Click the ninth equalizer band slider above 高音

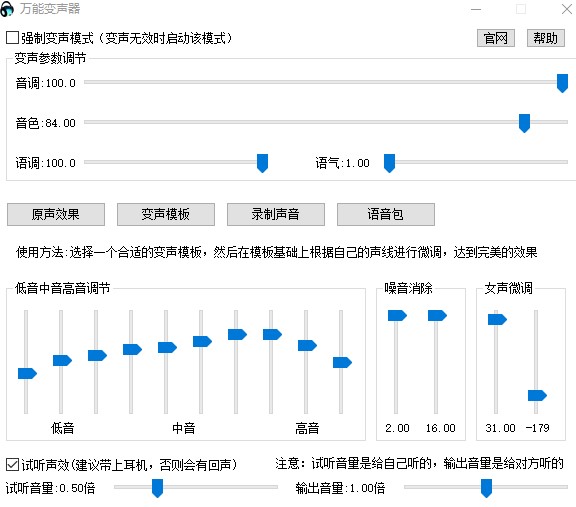pos(307,345)
